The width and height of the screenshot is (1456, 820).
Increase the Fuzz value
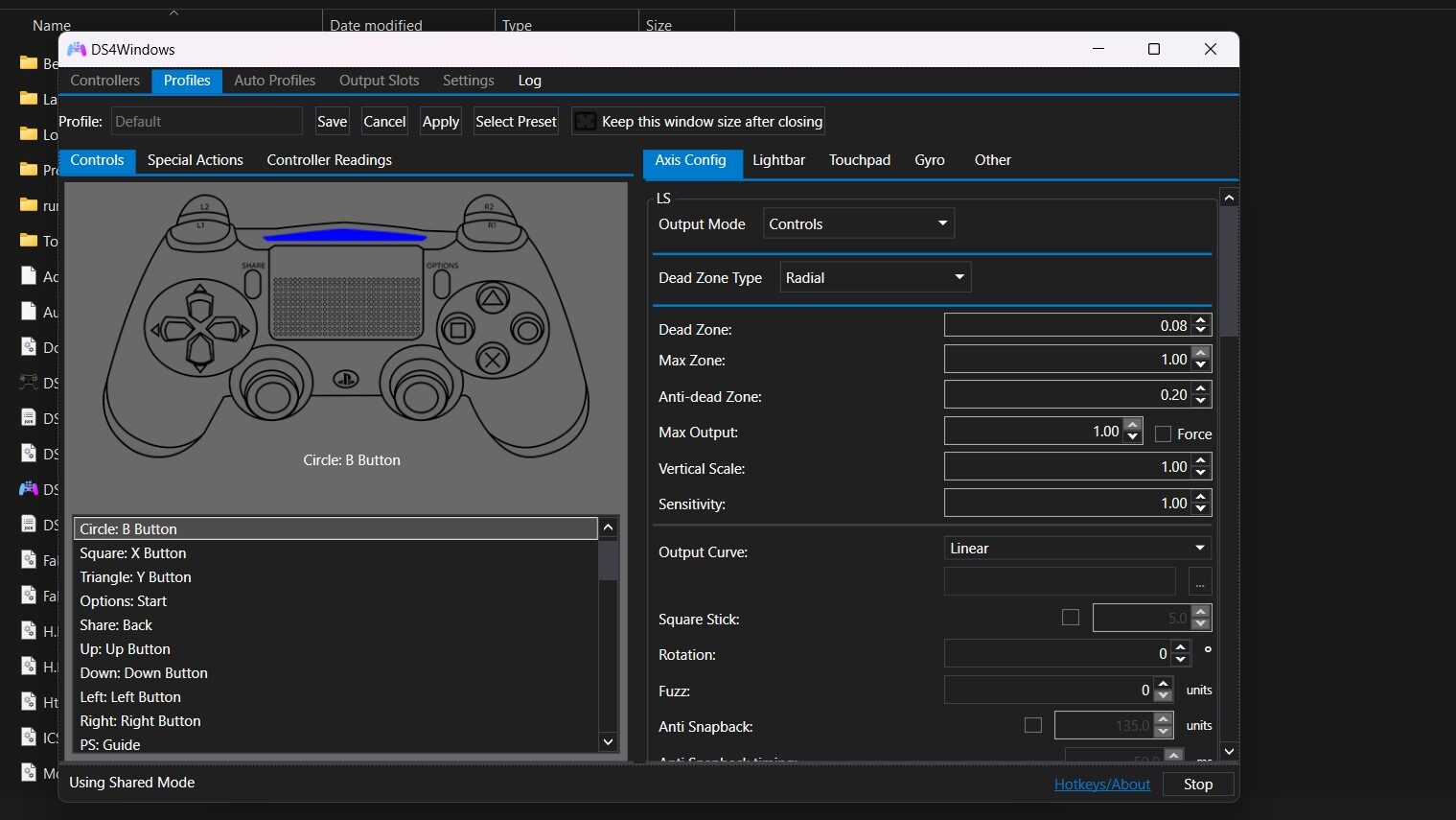tap(1164, 684)
